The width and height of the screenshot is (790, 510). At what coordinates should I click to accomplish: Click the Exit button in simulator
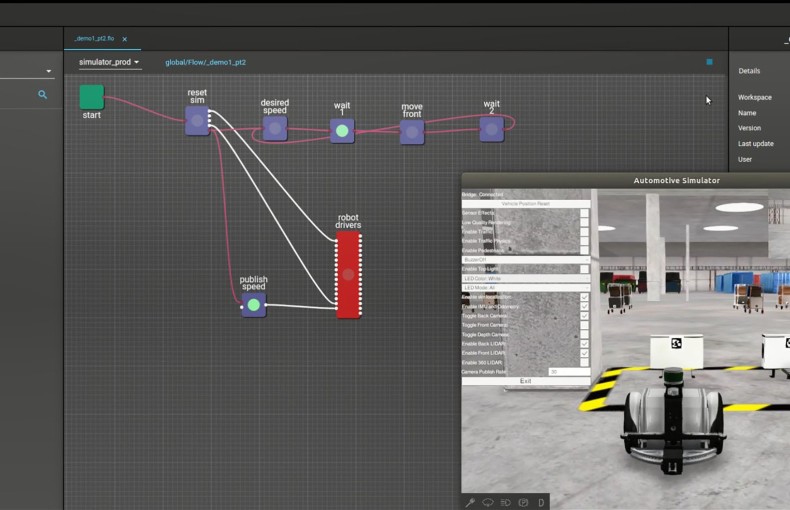(x=525, y=381)
